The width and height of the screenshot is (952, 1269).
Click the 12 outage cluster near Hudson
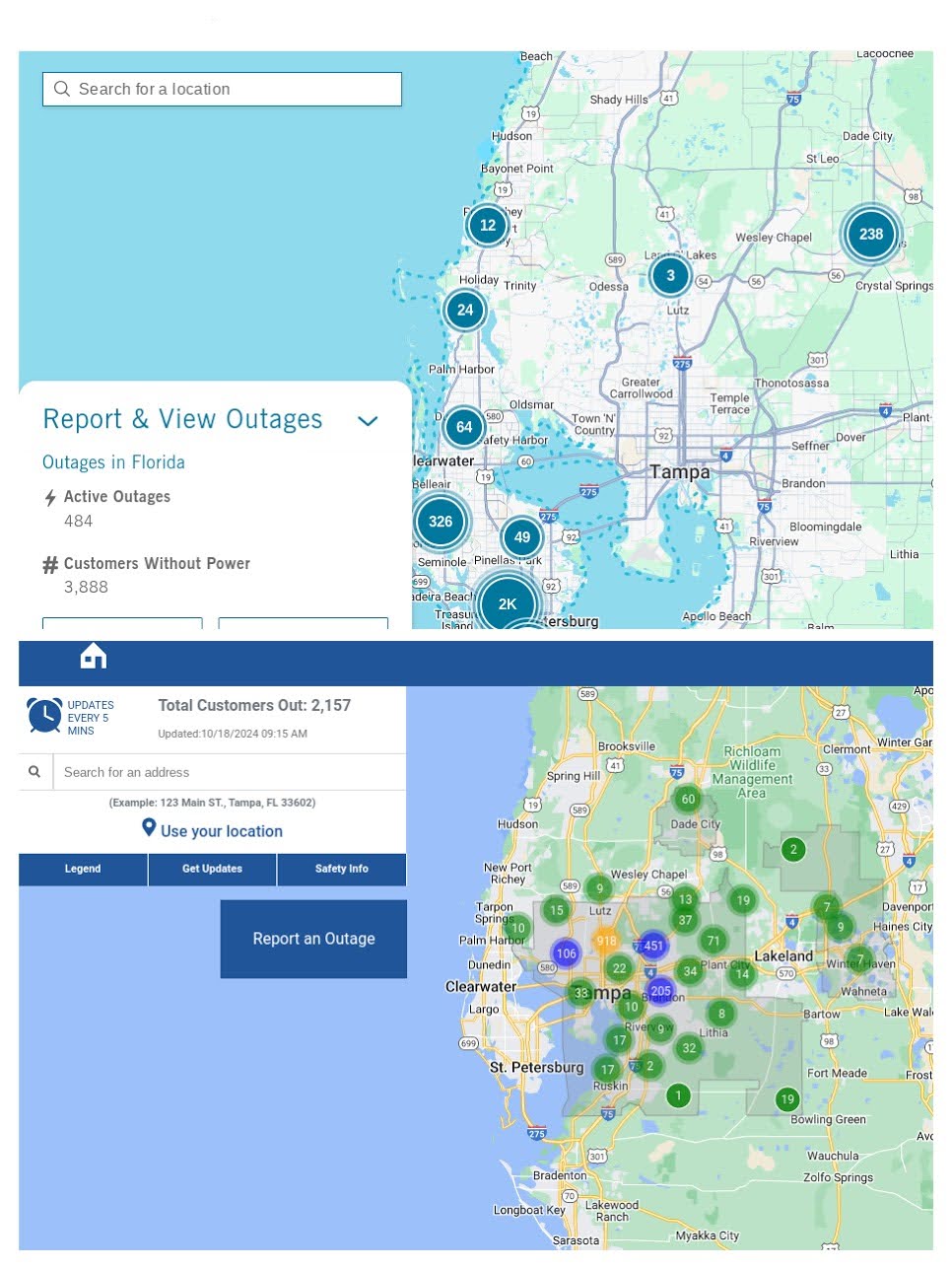point(488,225)
